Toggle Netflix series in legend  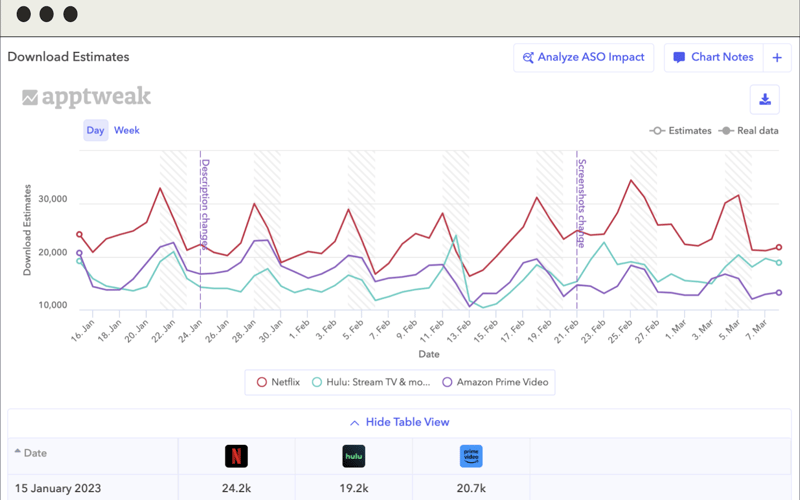[278, 382]
